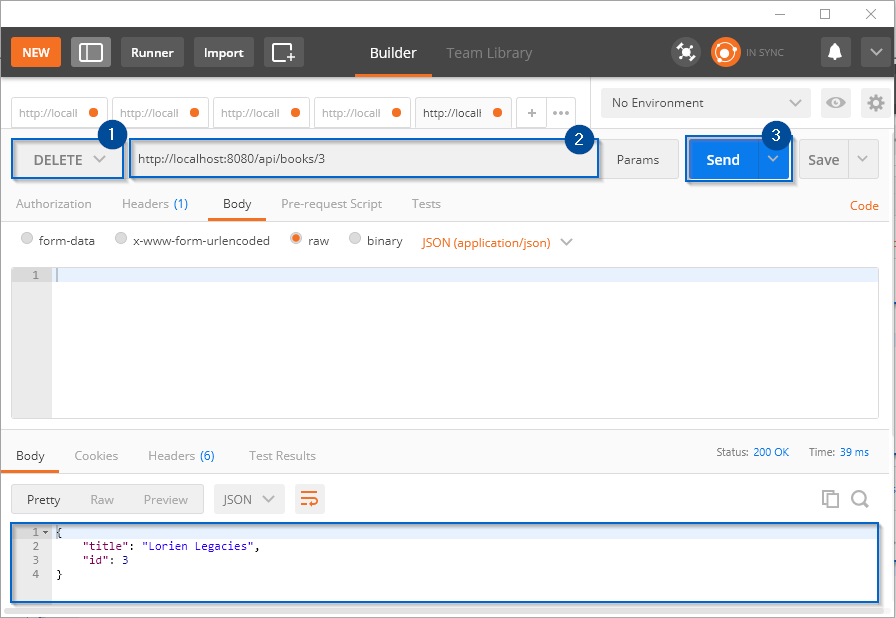Click the orange NEW button
Screen dimensions: 896x618
click(x=36, y=53)
